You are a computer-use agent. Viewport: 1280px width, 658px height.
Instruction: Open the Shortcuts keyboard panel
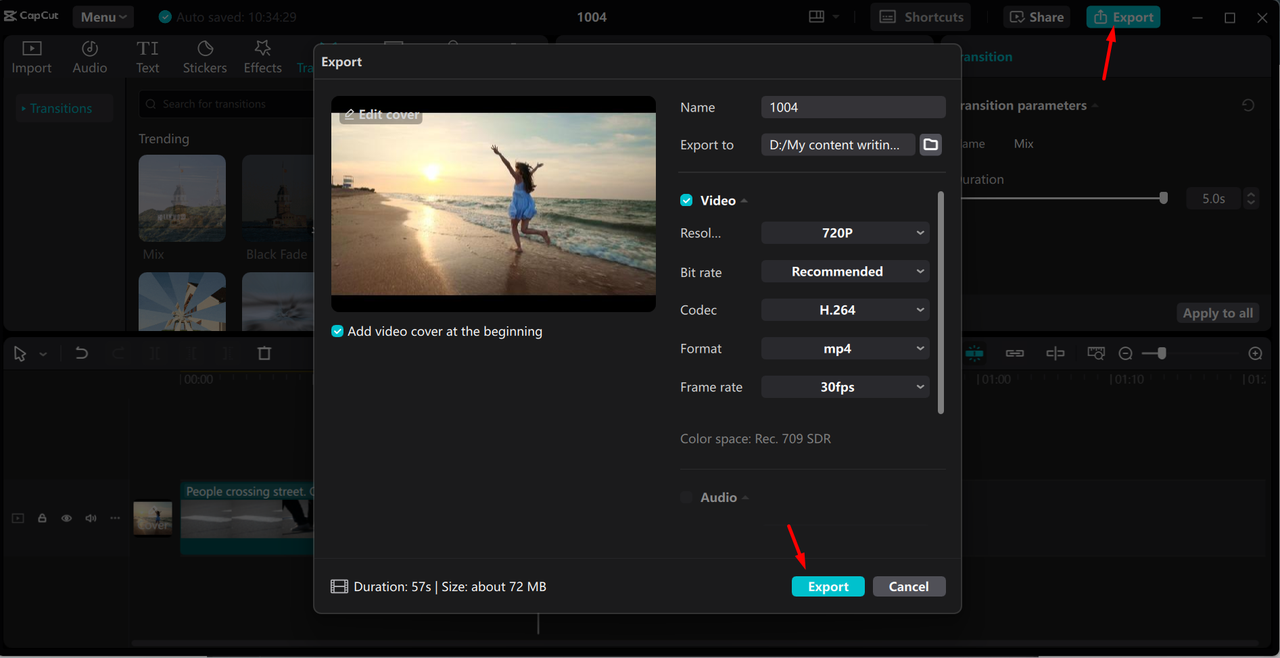pyautogui.click(x=922, y=17)
